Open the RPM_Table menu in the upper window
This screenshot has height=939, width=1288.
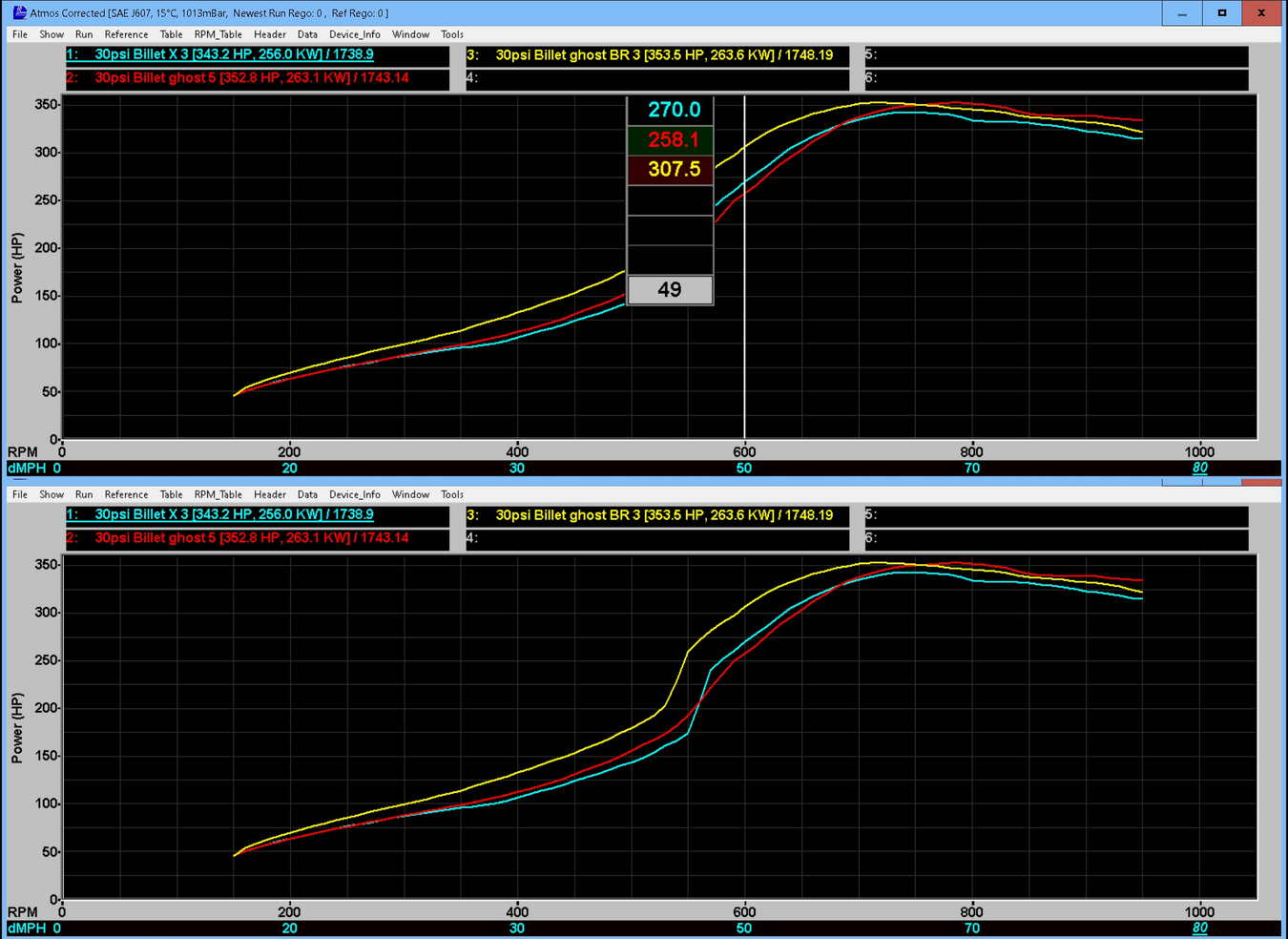coord(218,34)
